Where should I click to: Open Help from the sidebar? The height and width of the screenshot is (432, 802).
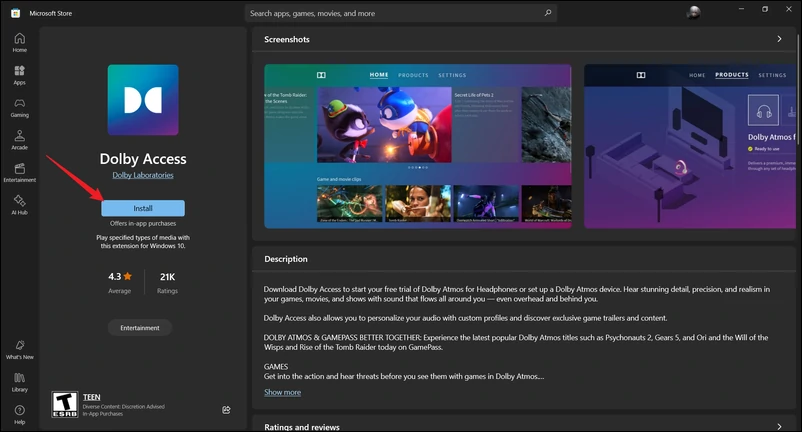(19, 412)
